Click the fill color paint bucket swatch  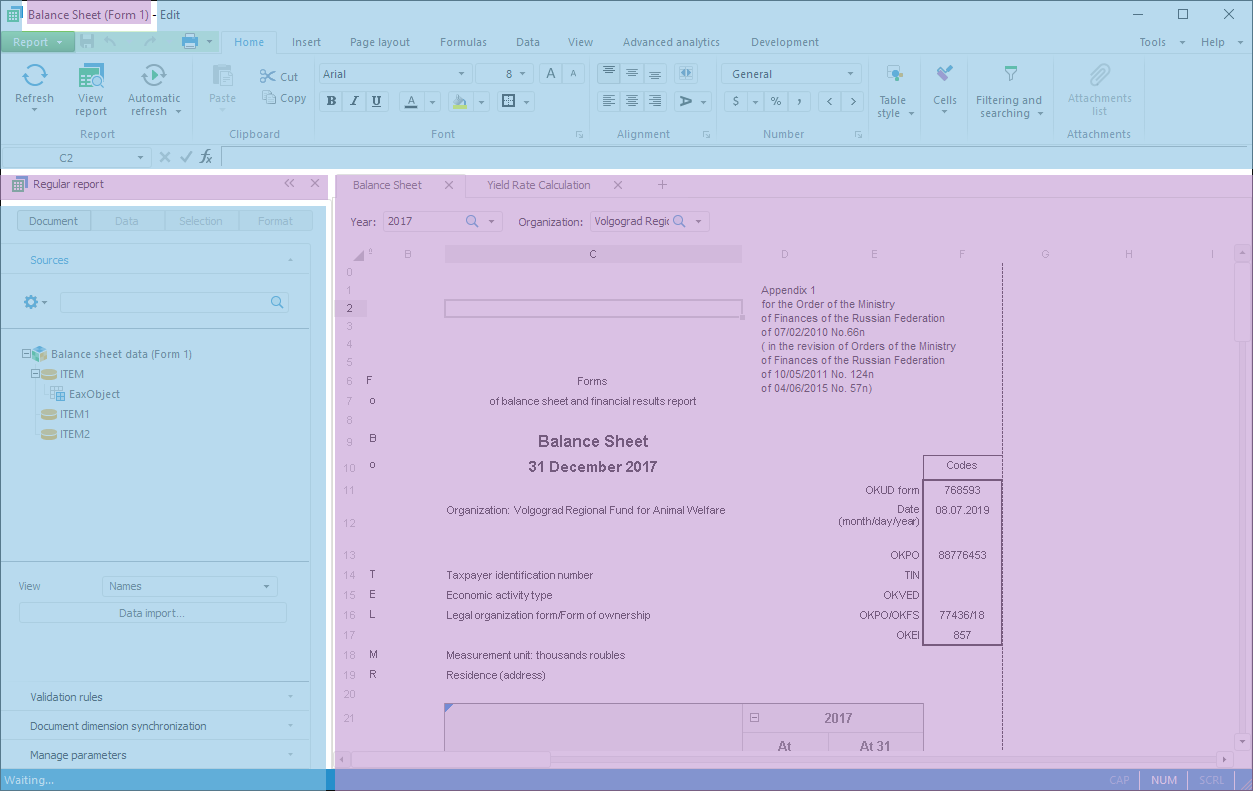point(459,101)
